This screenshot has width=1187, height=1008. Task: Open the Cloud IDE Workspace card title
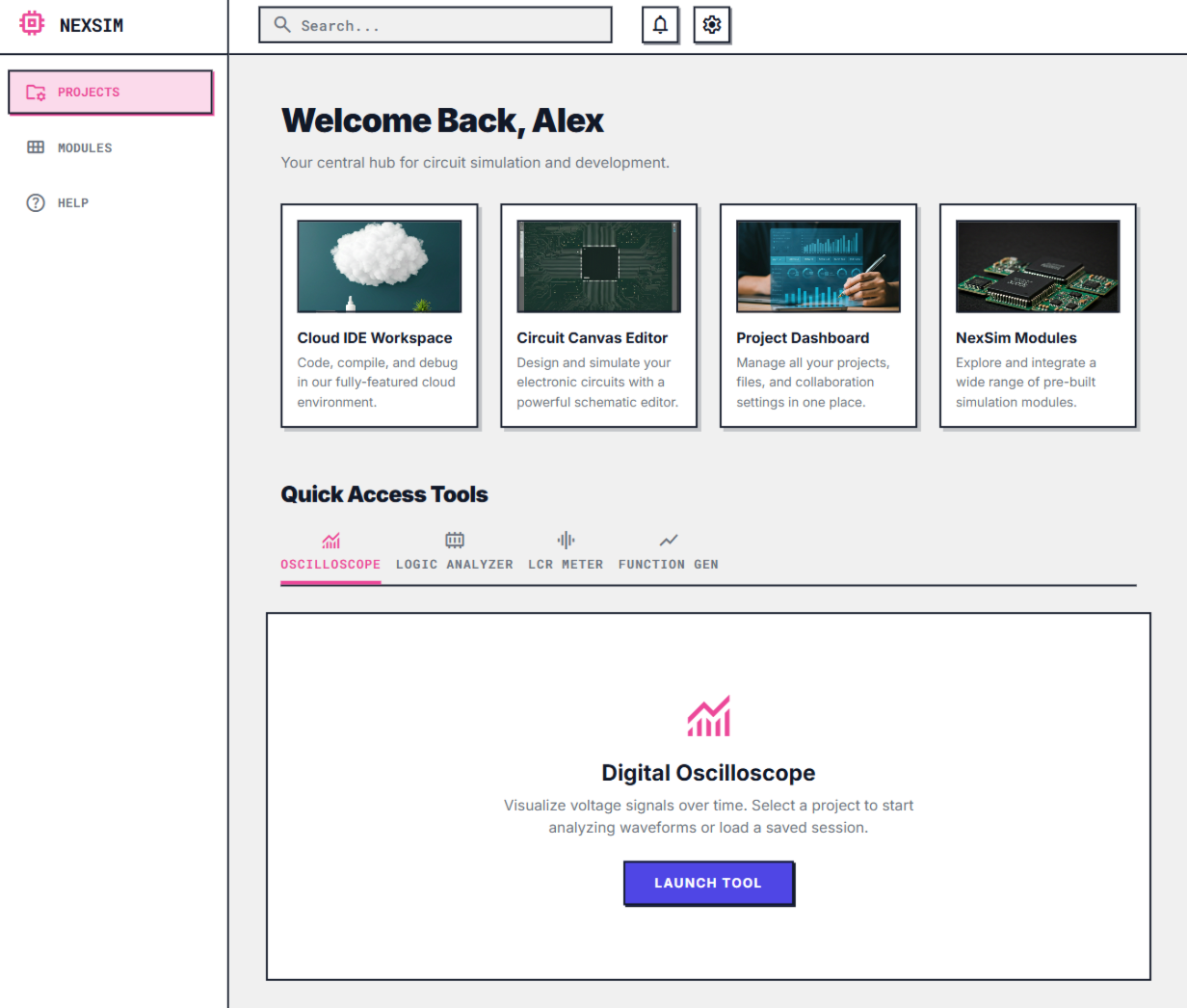pos(375,338)
